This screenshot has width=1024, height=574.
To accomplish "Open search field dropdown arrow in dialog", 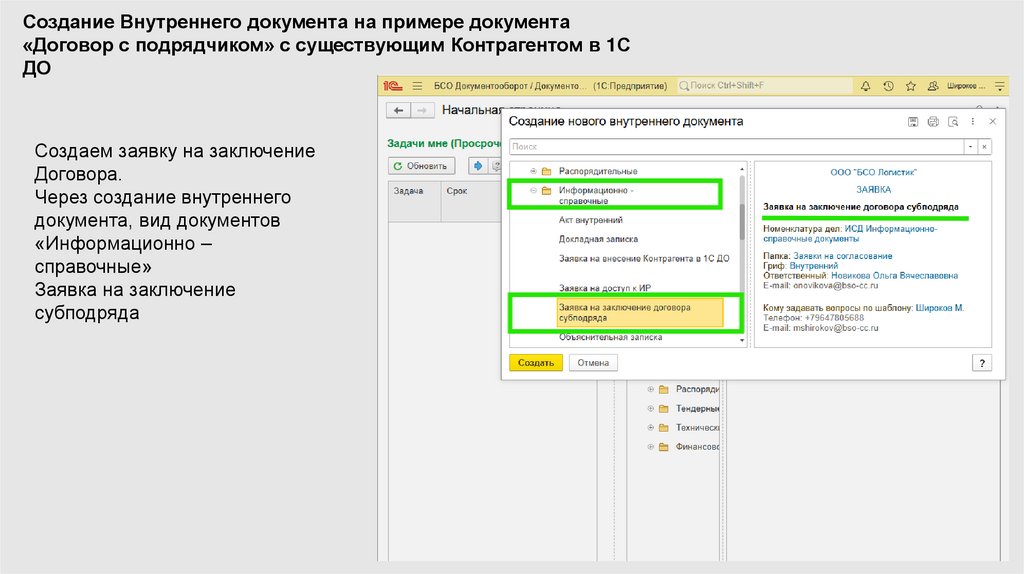I will [x=969, y=146].
